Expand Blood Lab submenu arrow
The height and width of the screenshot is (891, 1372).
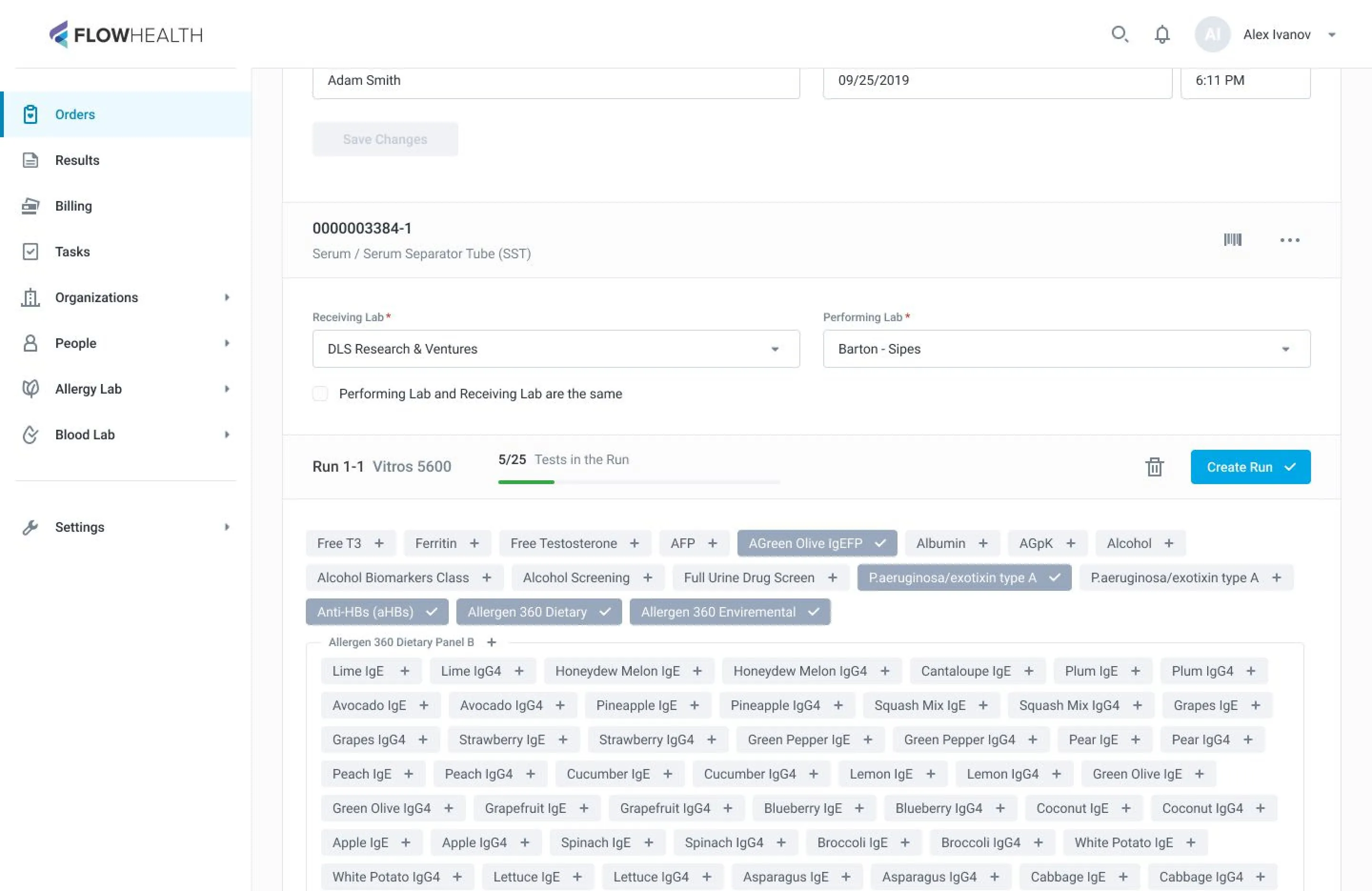[x=227, y=434]
